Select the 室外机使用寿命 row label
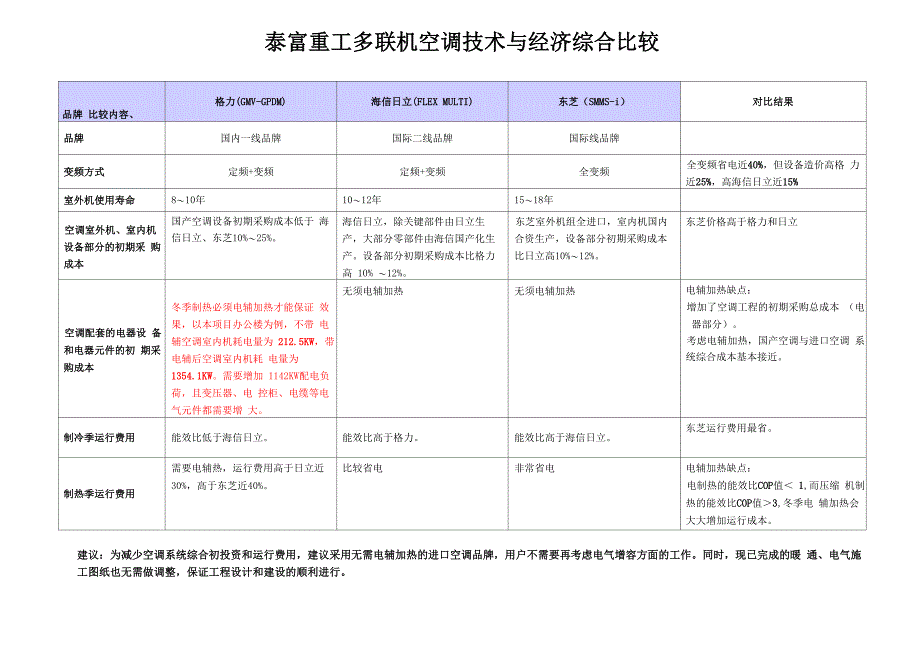The image size is (920, 651). click(98, 201)
